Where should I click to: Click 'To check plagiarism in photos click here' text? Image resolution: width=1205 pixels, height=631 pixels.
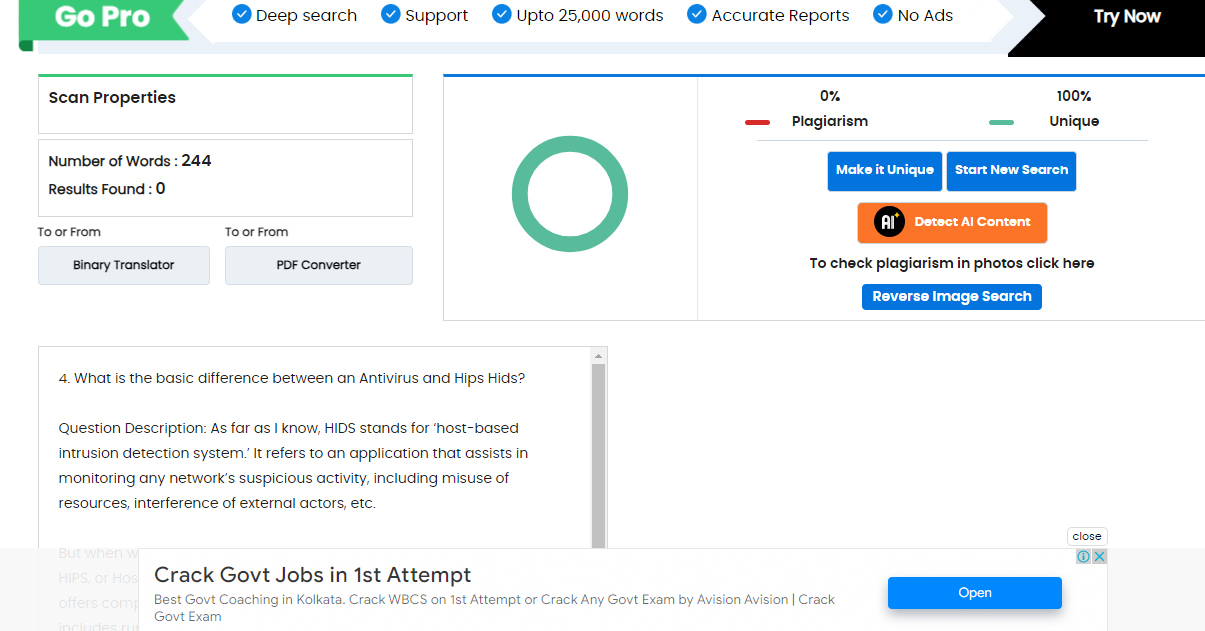click(952, 264)
